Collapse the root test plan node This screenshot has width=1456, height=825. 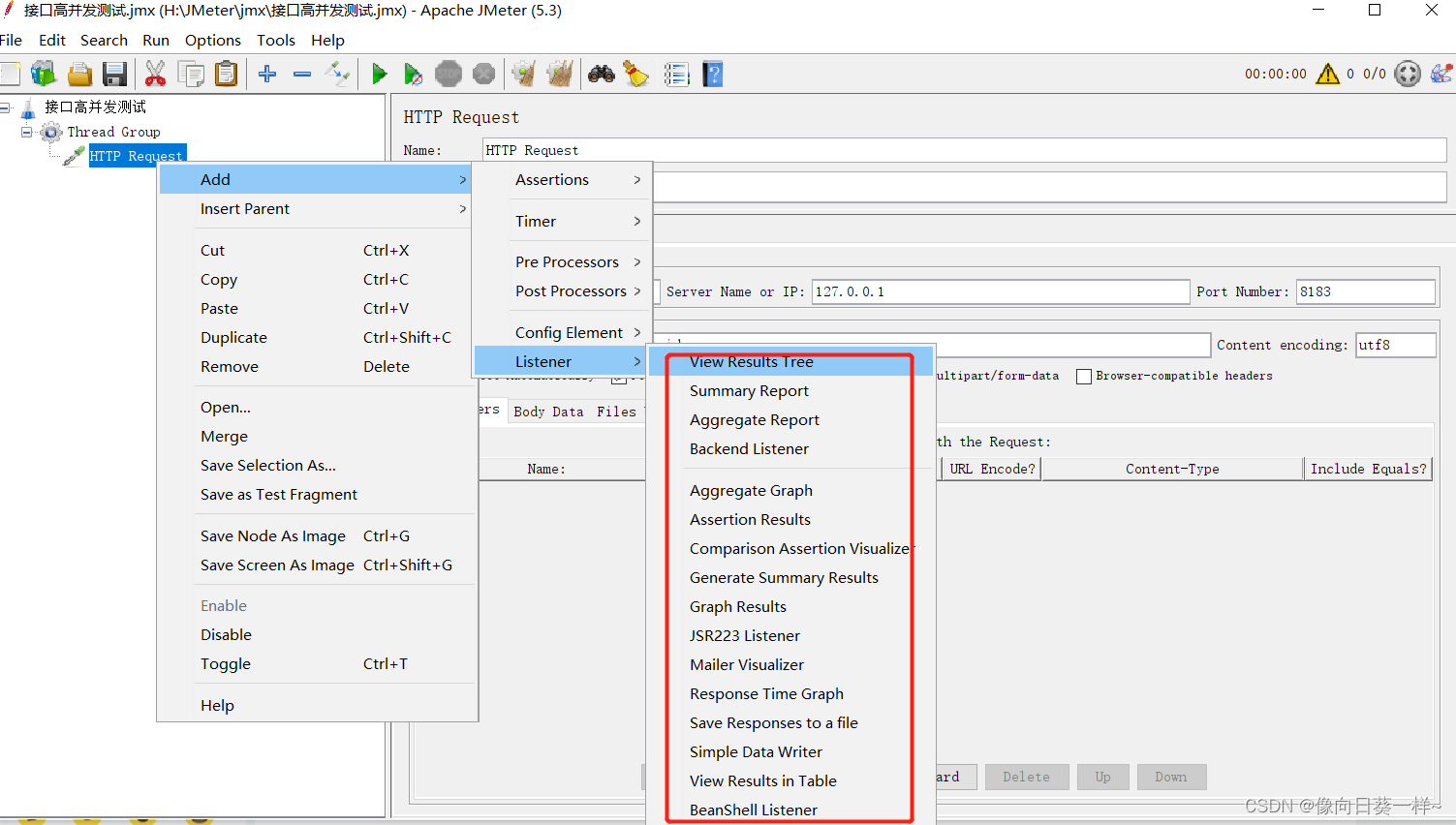coord(5,107)
